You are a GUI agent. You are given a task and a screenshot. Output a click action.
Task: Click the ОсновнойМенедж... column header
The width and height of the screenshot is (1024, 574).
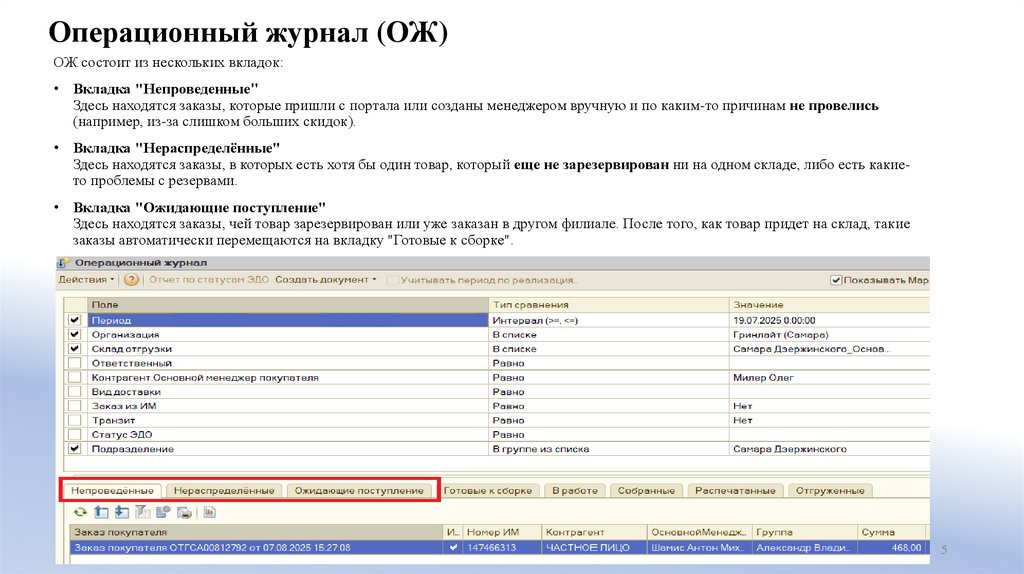point(700,532)
